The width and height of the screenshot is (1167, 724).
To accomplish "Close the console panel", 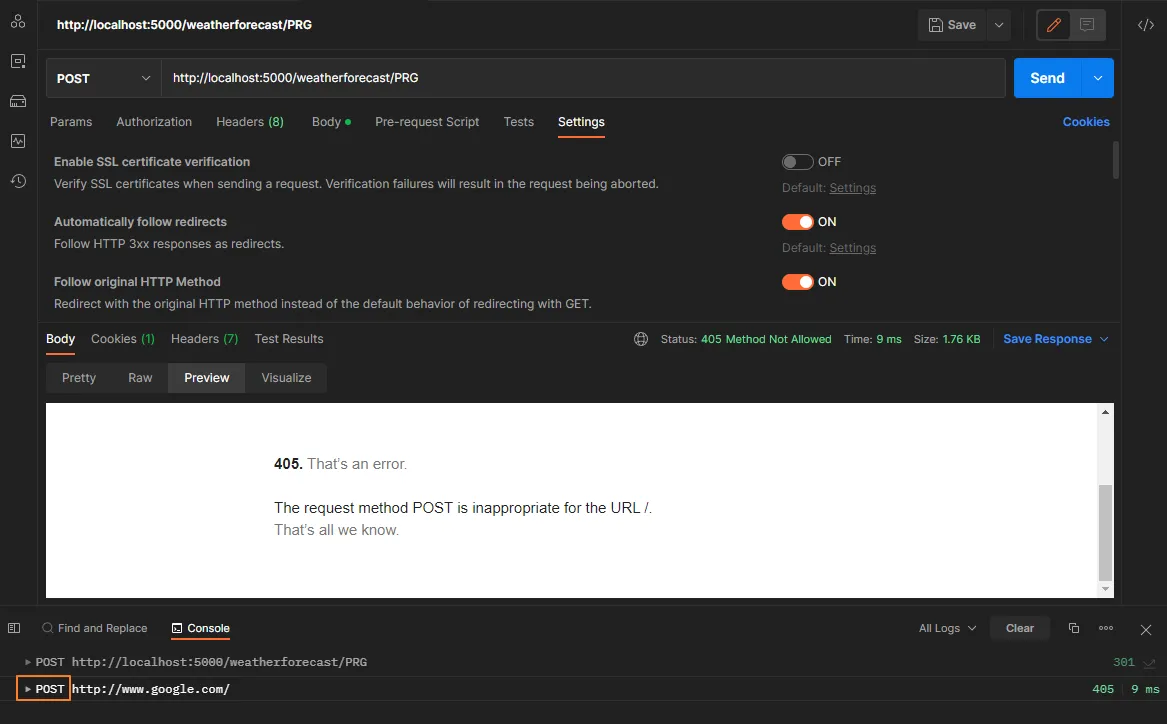I will (x=1146, y=629).
